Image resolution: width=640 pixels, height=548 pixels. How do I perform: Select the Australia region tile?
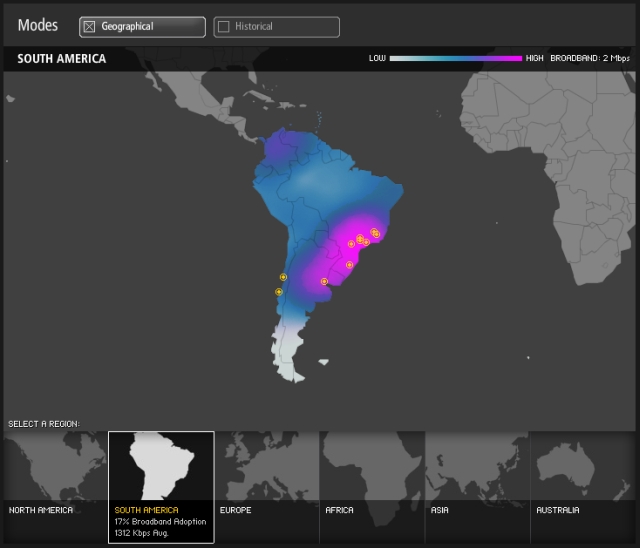583,487
